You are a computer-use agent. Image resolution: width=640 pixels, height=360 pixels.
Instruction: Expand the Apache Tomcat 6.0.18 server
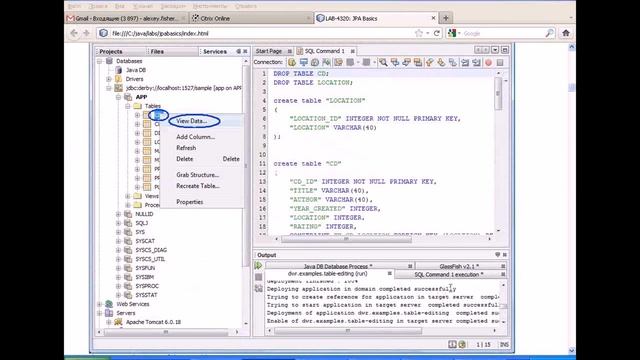click(109, 322)
